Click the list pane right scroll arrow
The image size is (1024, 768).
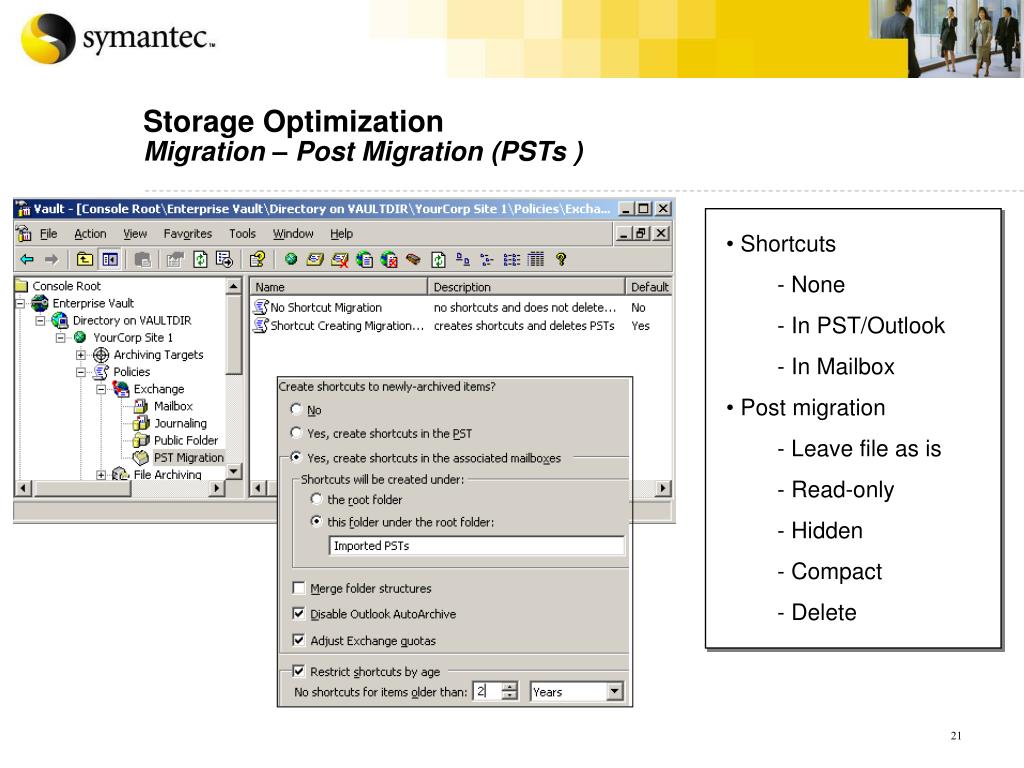coord(664,488)
